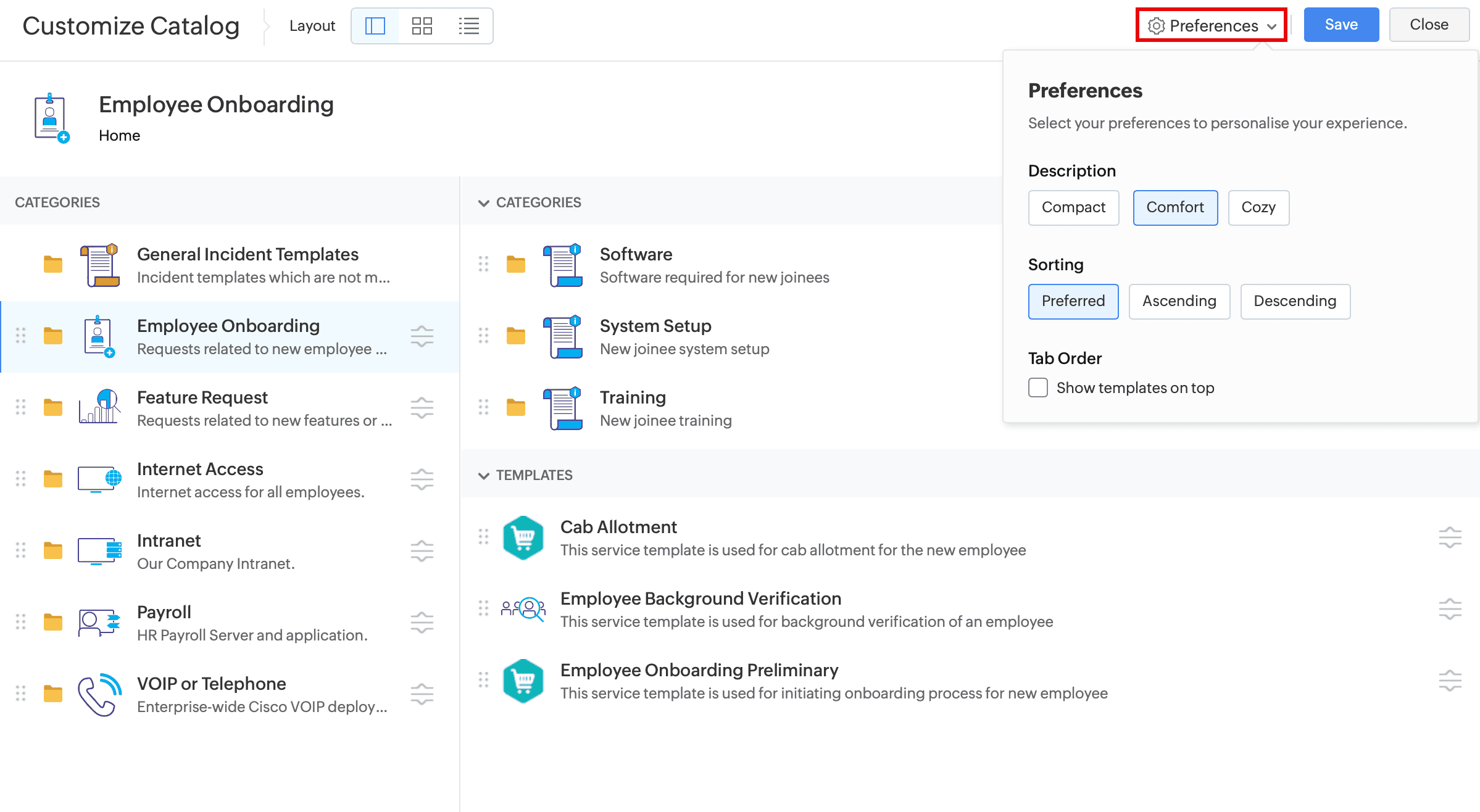
Task: Click the Cab Allotment template cart icon
Action: click(x=523, y=537)
